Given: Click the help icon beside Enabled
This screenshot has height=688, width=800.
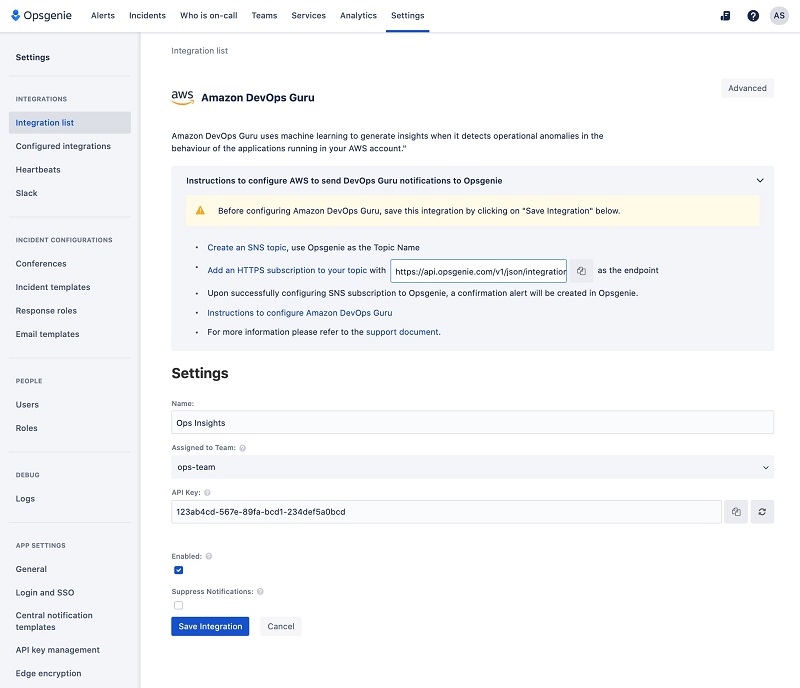Looking at the screenshot, I should [x=209, y=556].
